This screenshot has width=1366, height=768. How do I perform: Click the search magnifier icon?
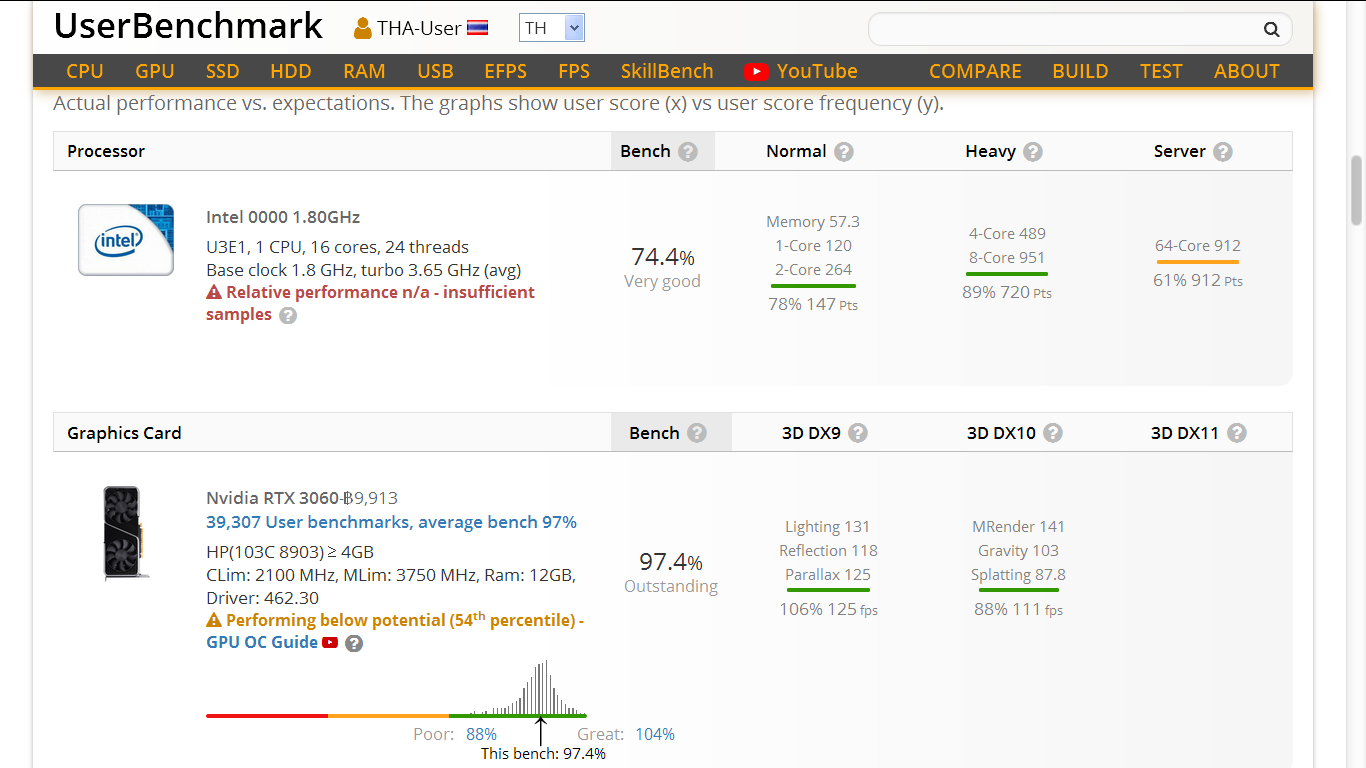click(x=1271, y=29)
